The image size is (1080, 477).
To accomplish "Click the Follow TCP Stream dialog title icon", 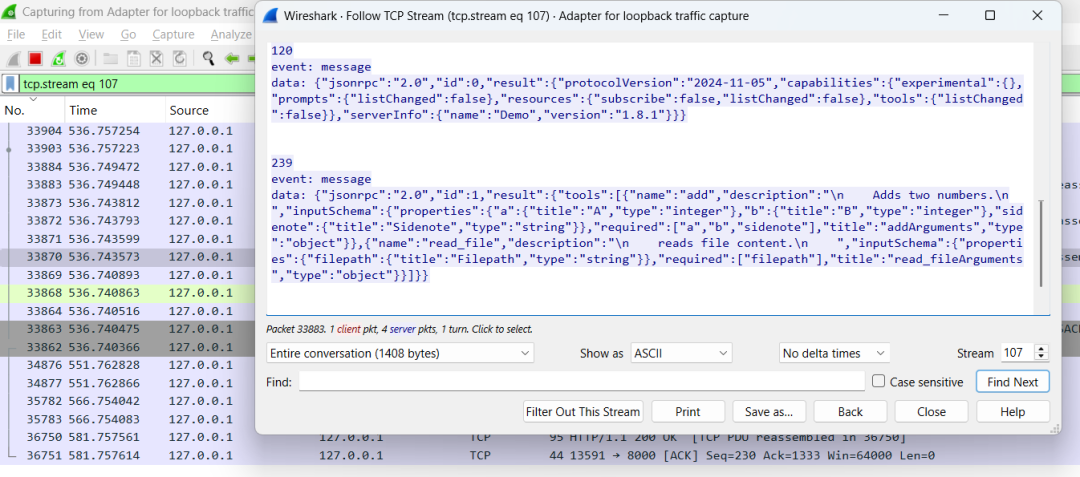I will tap(272, 16).
